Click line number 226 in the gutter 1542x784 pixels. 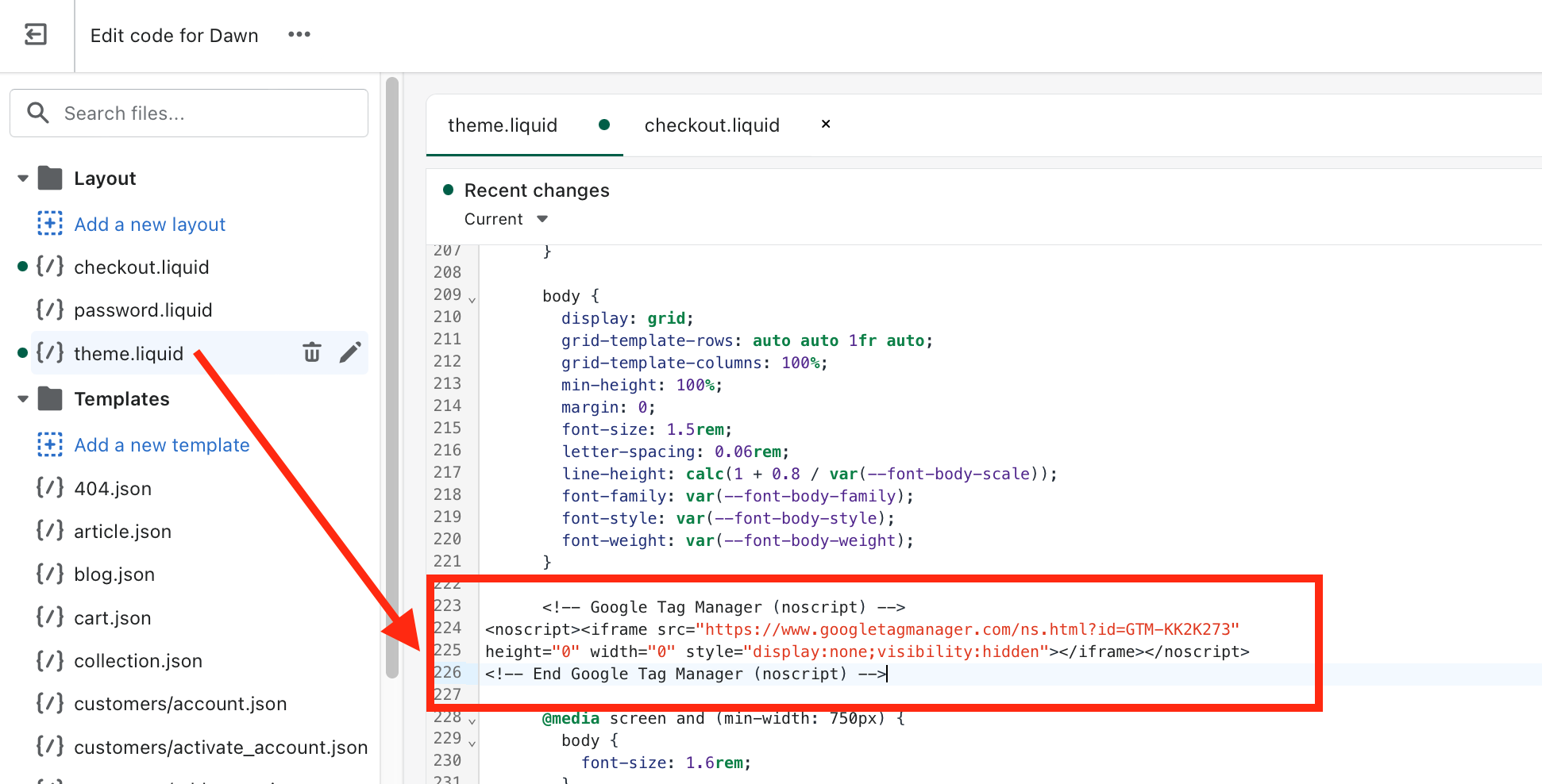pos(447,672)
